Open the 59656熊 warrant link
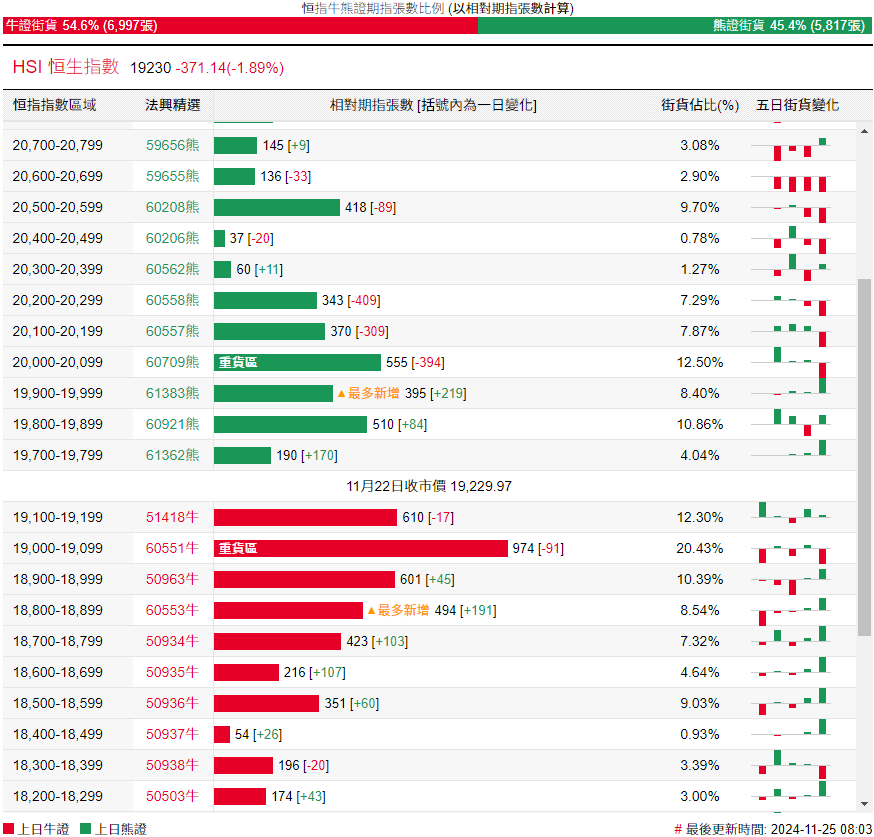Image resolution: width=874 pixels, height=837 pixels. tap(172, 145)
